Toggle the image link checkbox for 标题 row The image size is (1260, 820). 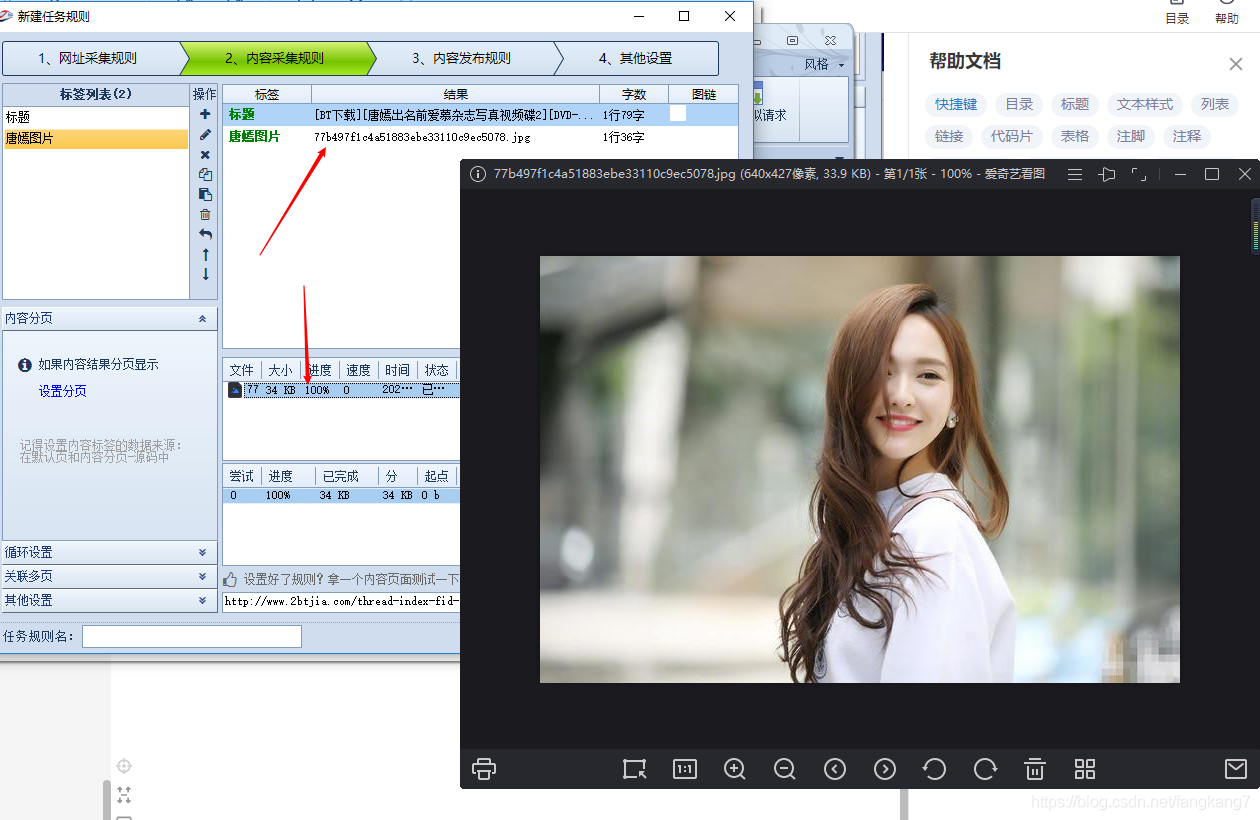678,114
